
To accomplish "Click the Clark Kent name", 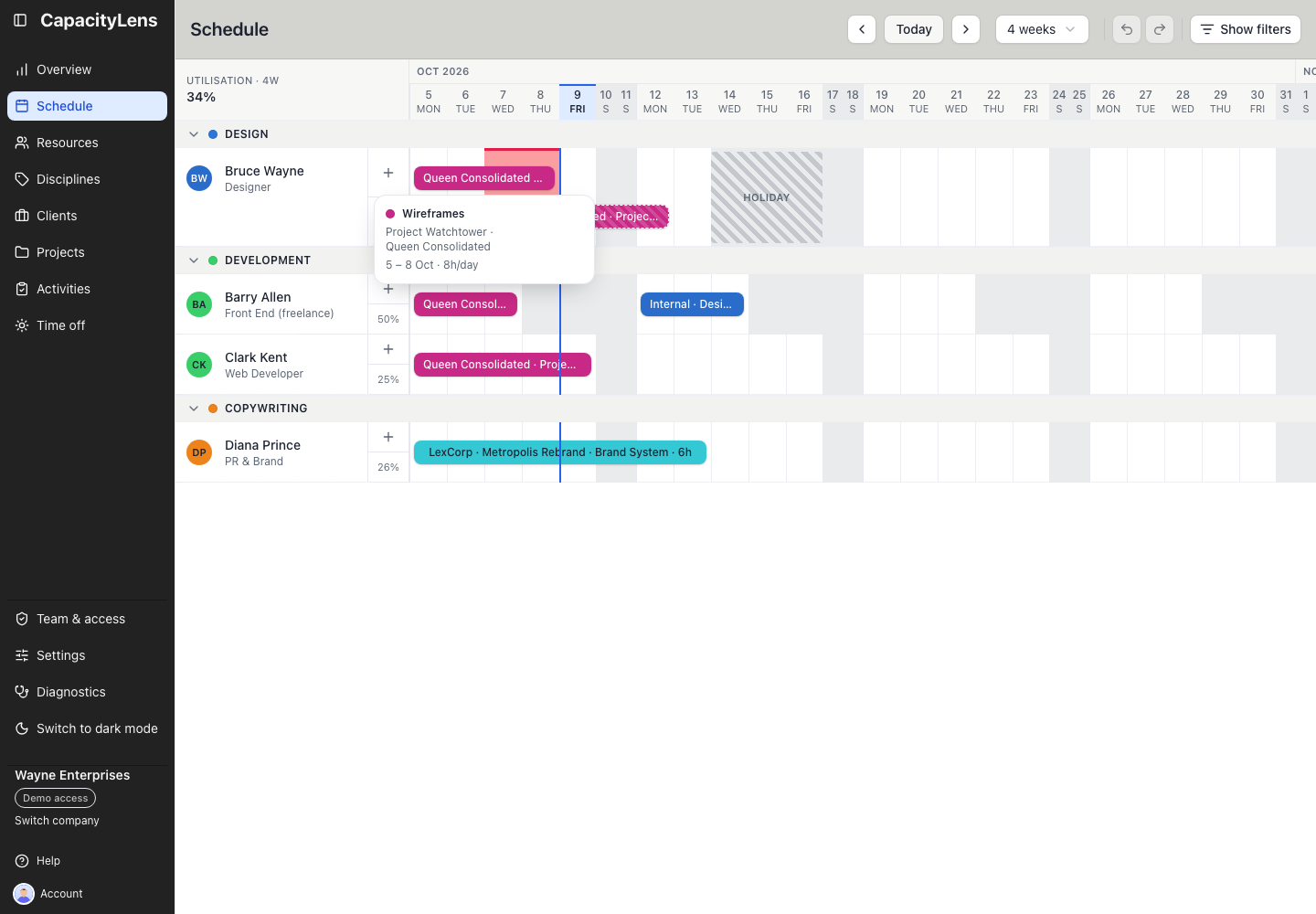I will point(256,357).
